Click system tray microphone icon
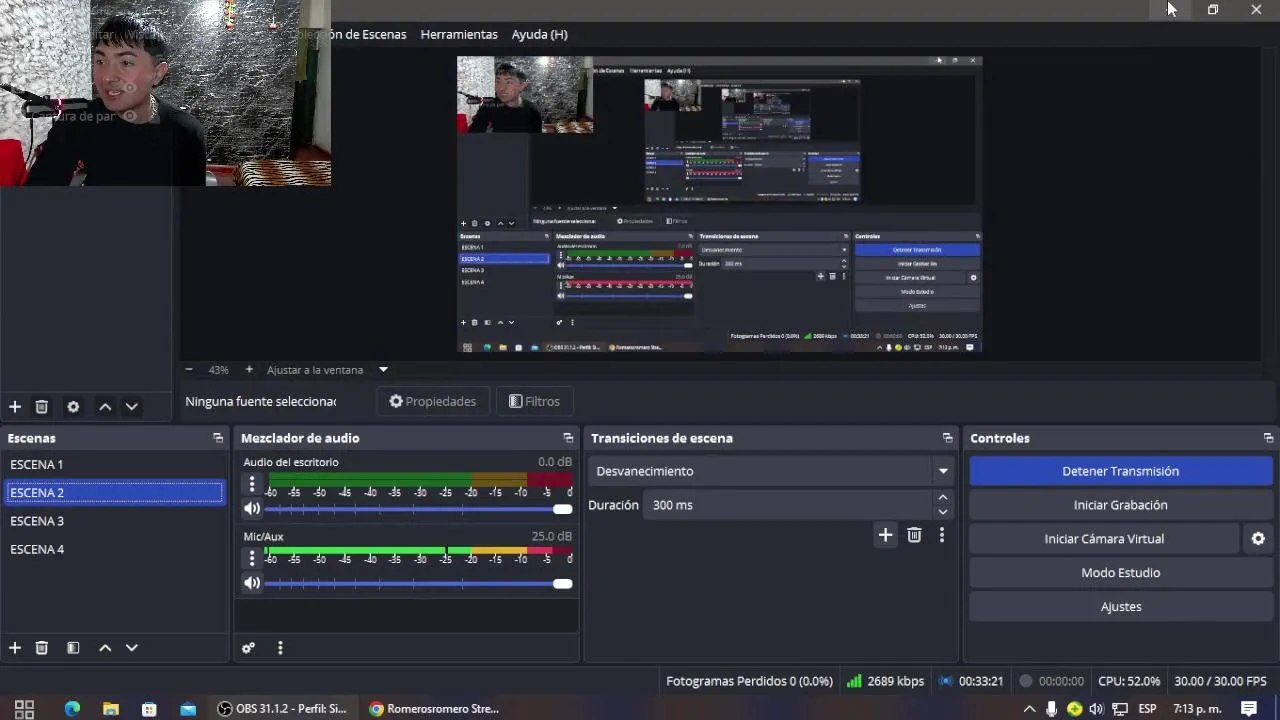Image resolution: width=1280 pixels, height=720 pixels. tap(1051, 709)
